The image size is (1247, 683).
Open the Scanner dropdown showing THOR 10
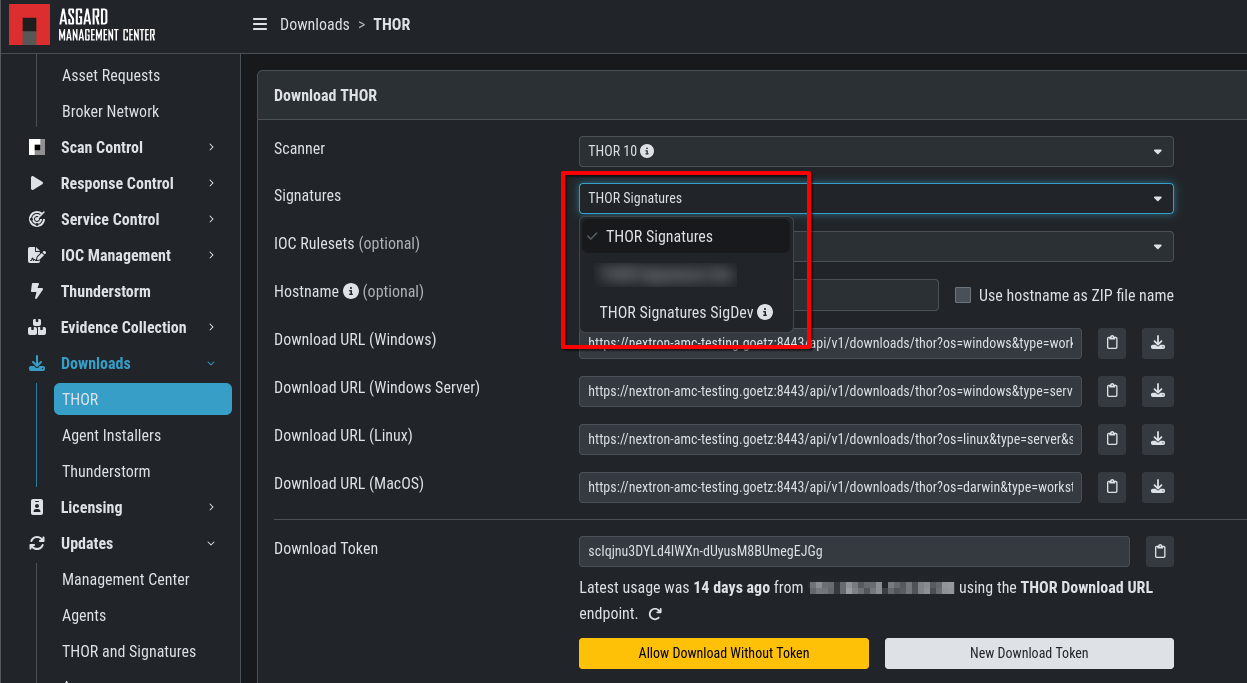click(875, 151)
